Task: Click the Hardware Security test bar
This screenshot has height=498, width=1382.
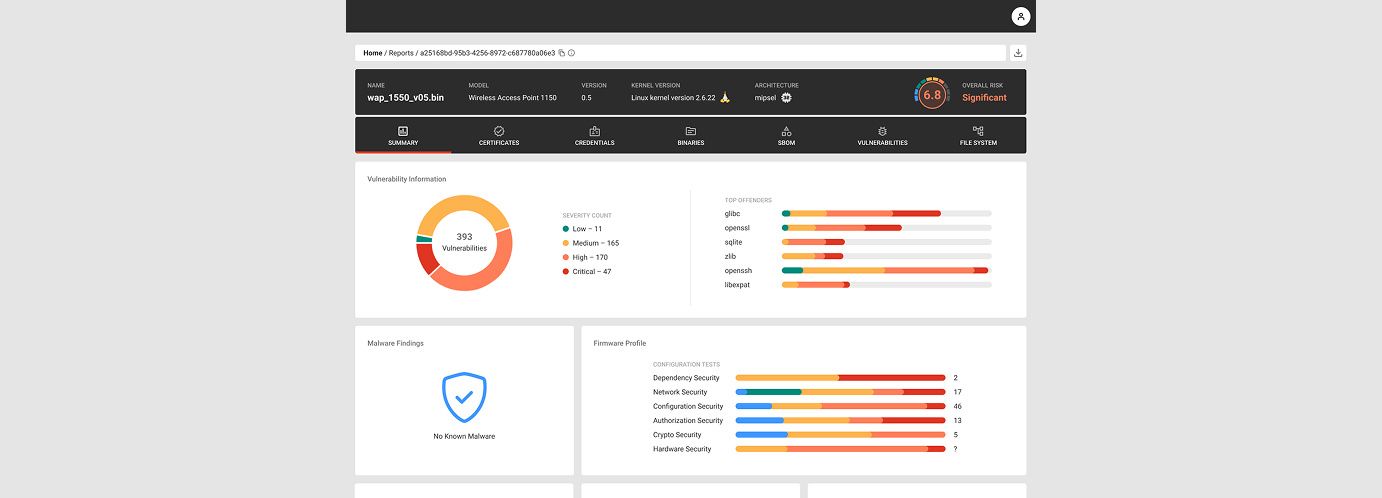Action: [840, 449]
